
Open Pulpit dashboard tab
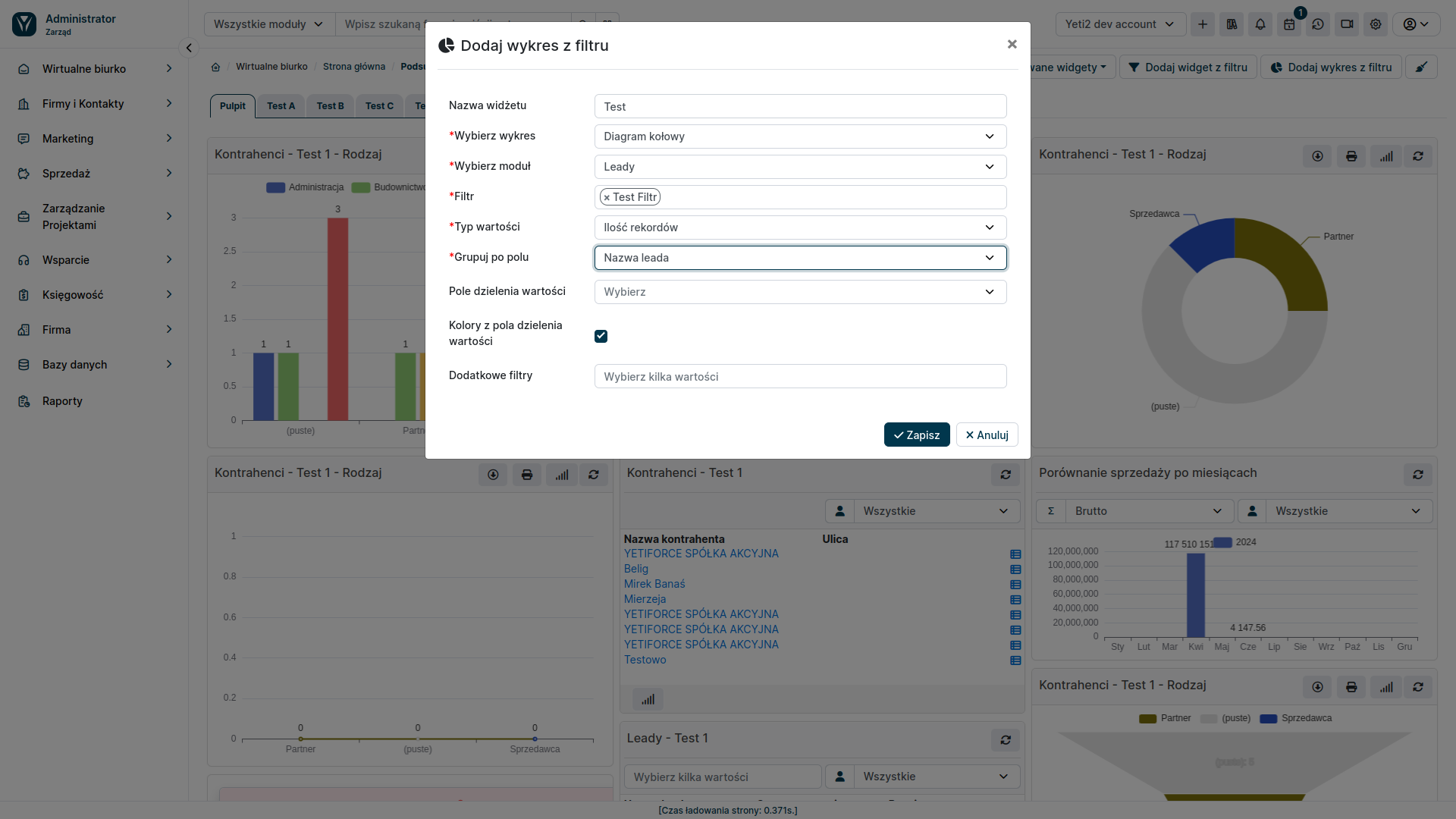click(232, 106)
